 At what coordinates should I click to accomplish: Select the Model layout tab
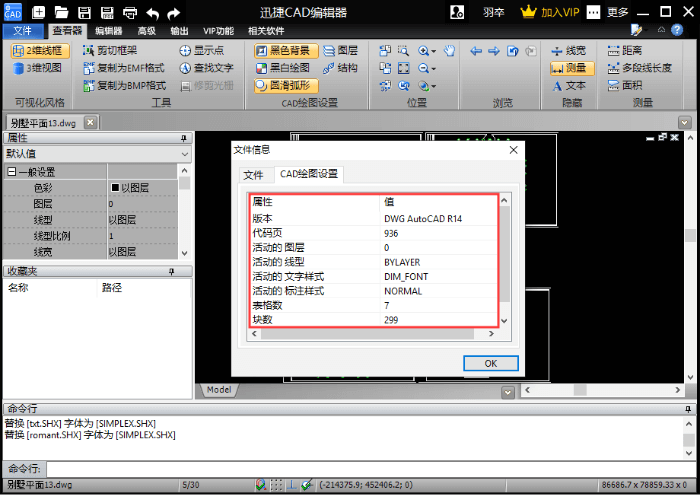pos(219,390)
